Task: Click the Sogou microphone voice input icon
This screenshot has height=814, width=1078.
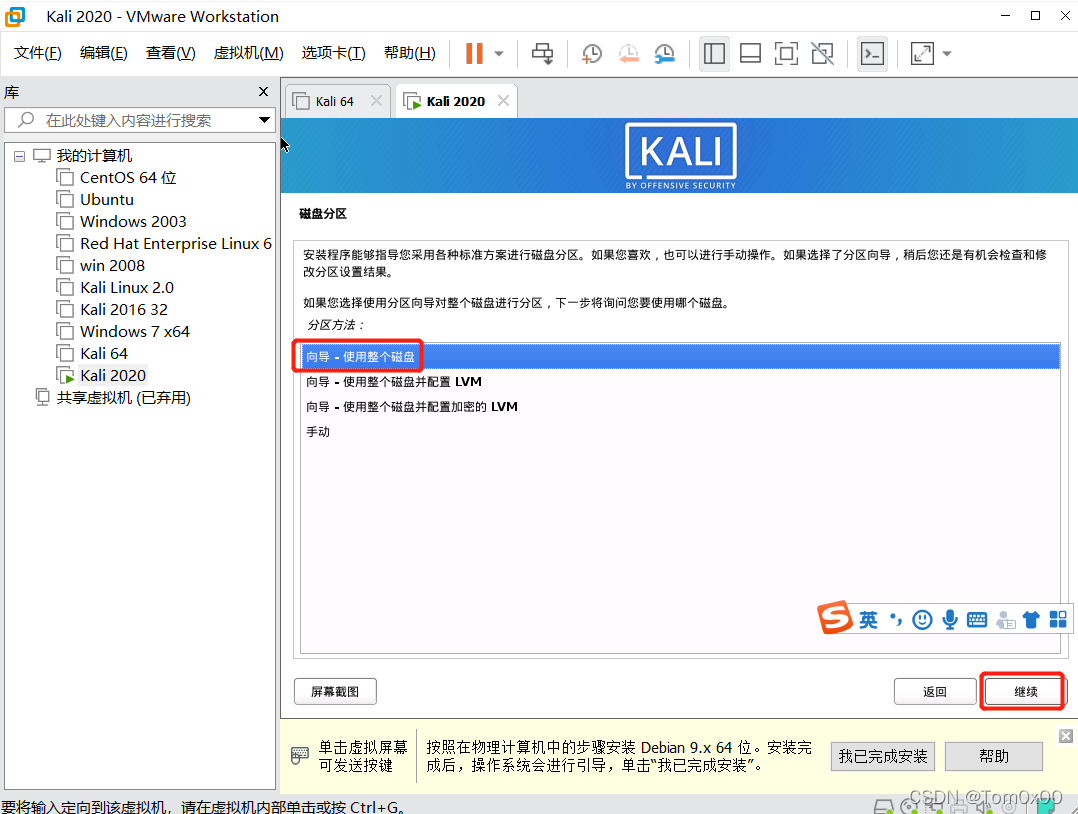Action: (x=949, y=620)
